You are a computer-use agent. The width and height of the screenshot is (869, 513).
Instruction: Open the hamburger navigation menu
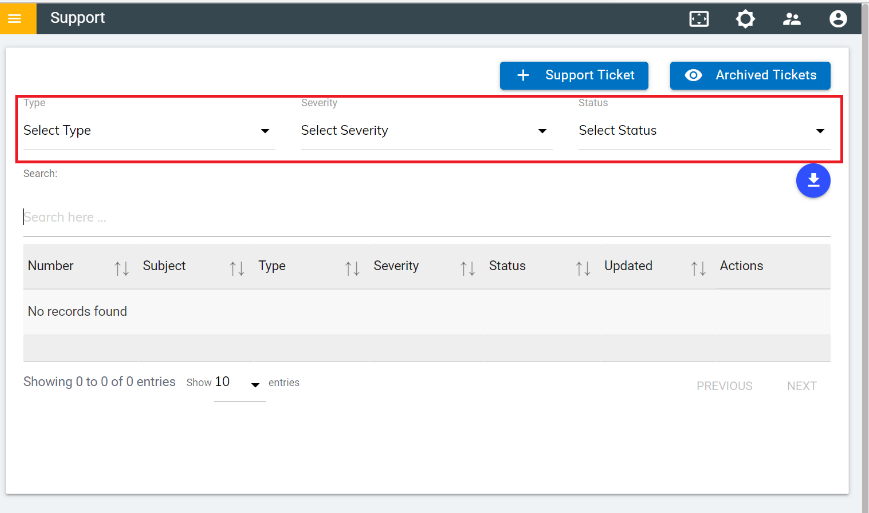[x=15, y=18]
